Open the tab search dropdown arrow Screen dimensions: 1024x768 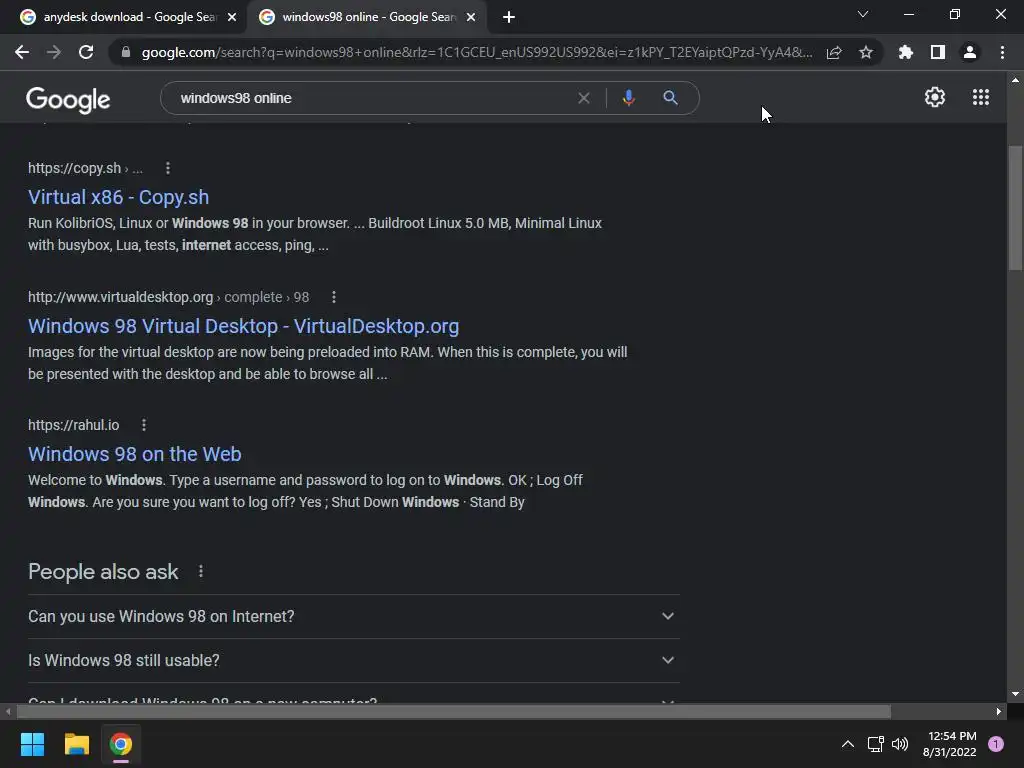(863, 14)
